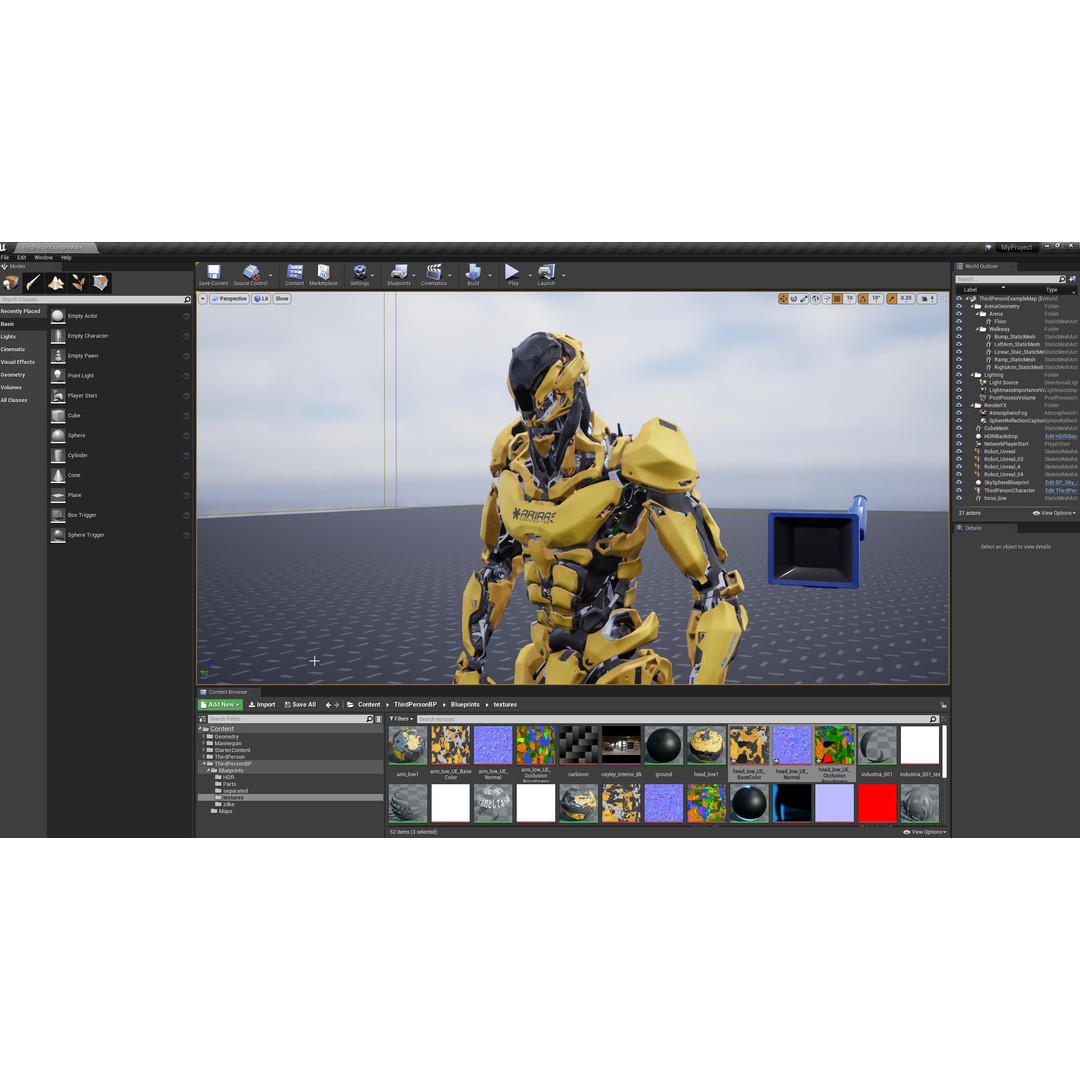Select the Foliage mode icon
This screenshot has height=1080, width=1080.
[x=78, y=282]
